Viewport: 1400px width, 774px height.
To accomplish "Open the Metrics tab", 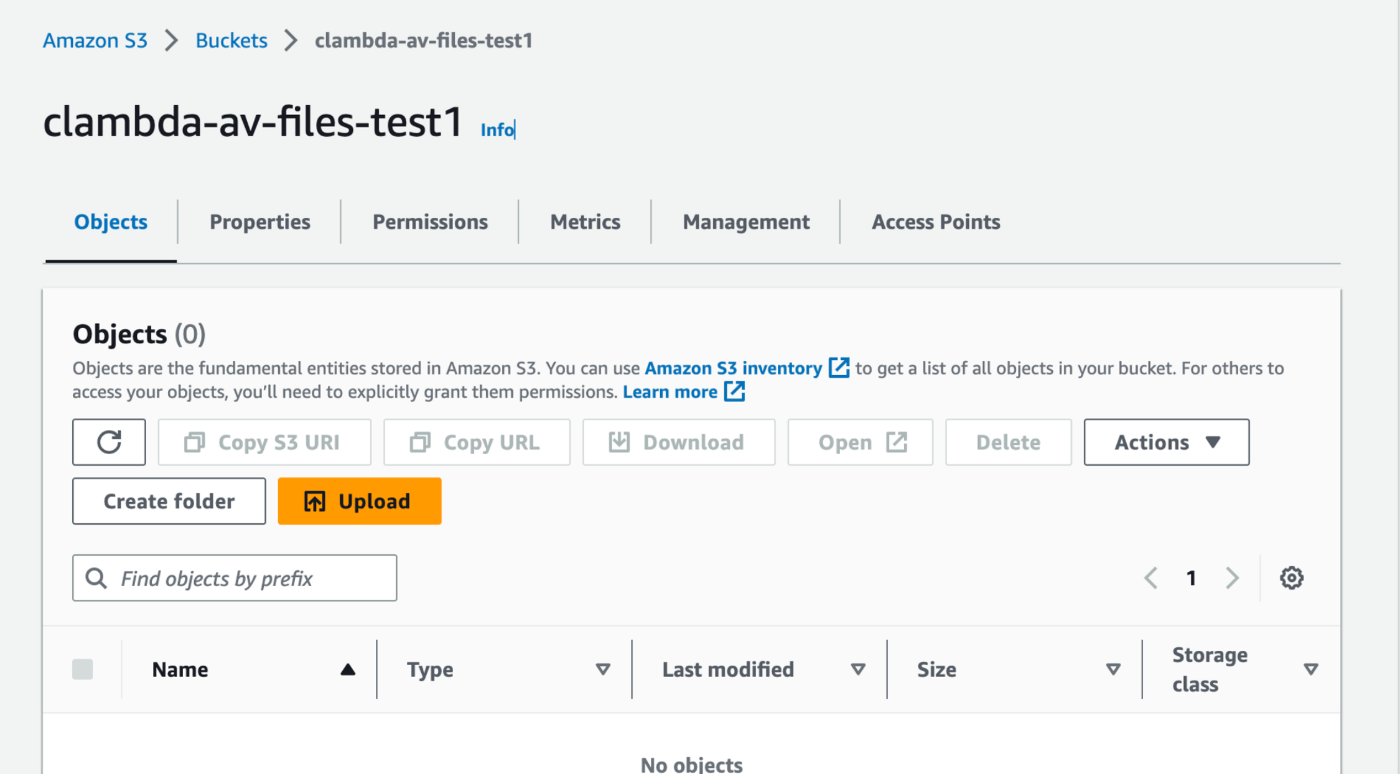I will click(585, 222).
